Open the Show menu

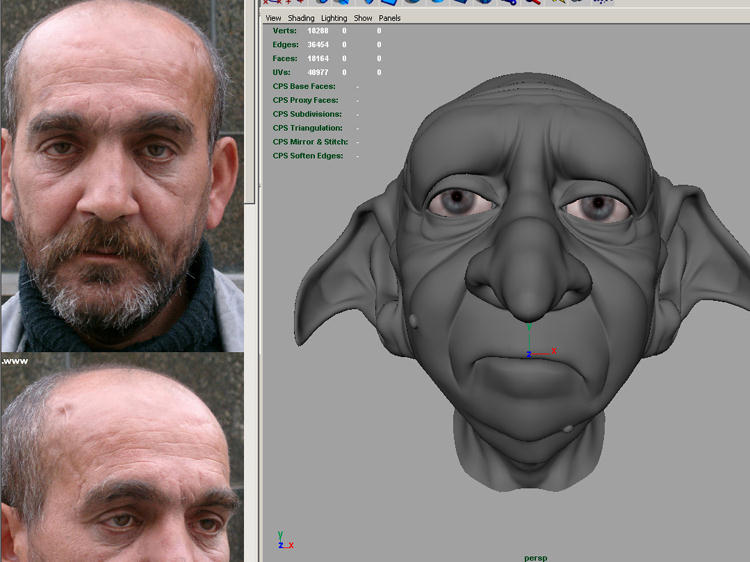point(363,18)
